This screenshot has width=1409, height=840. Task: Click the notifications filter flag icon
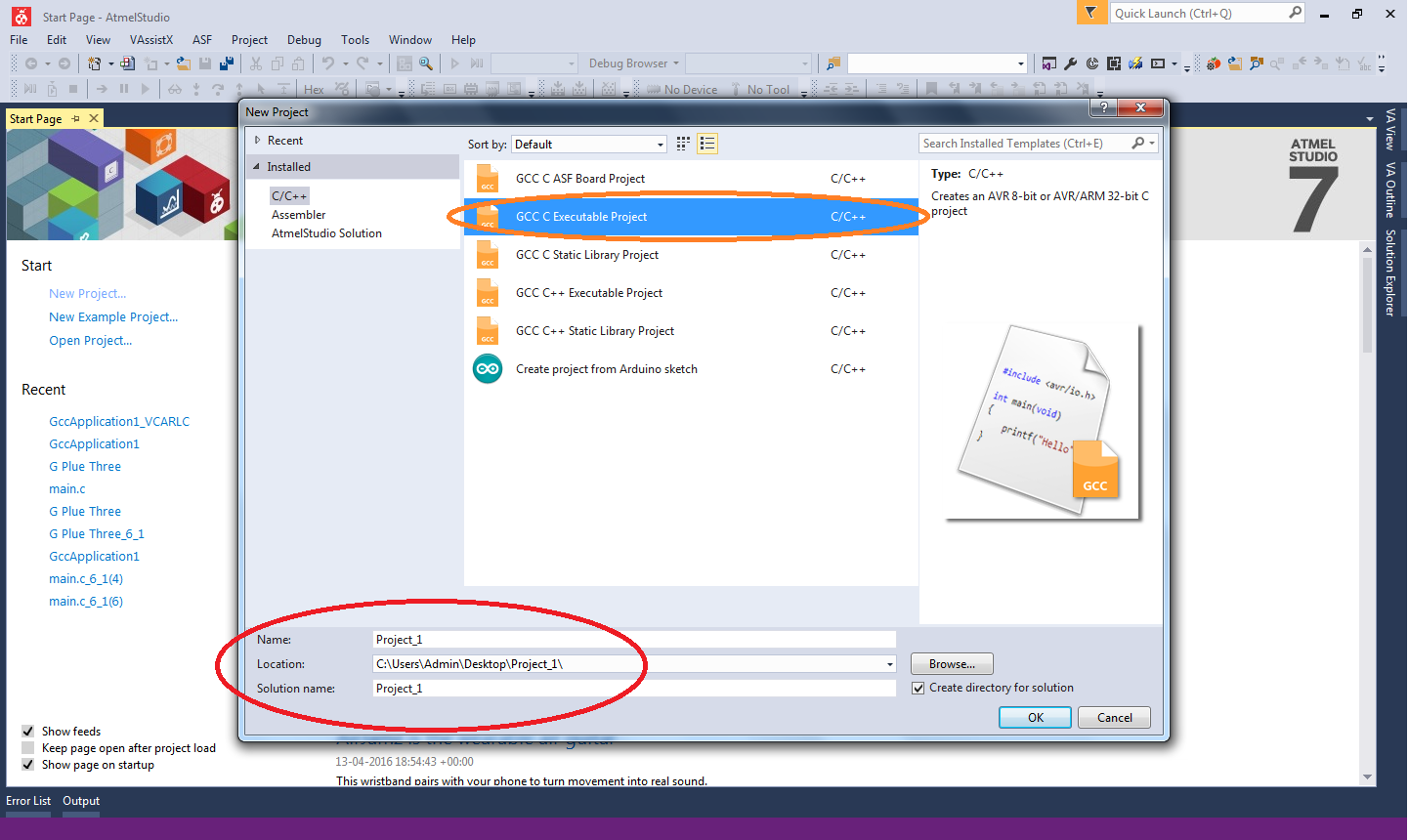coord(1090,13)
